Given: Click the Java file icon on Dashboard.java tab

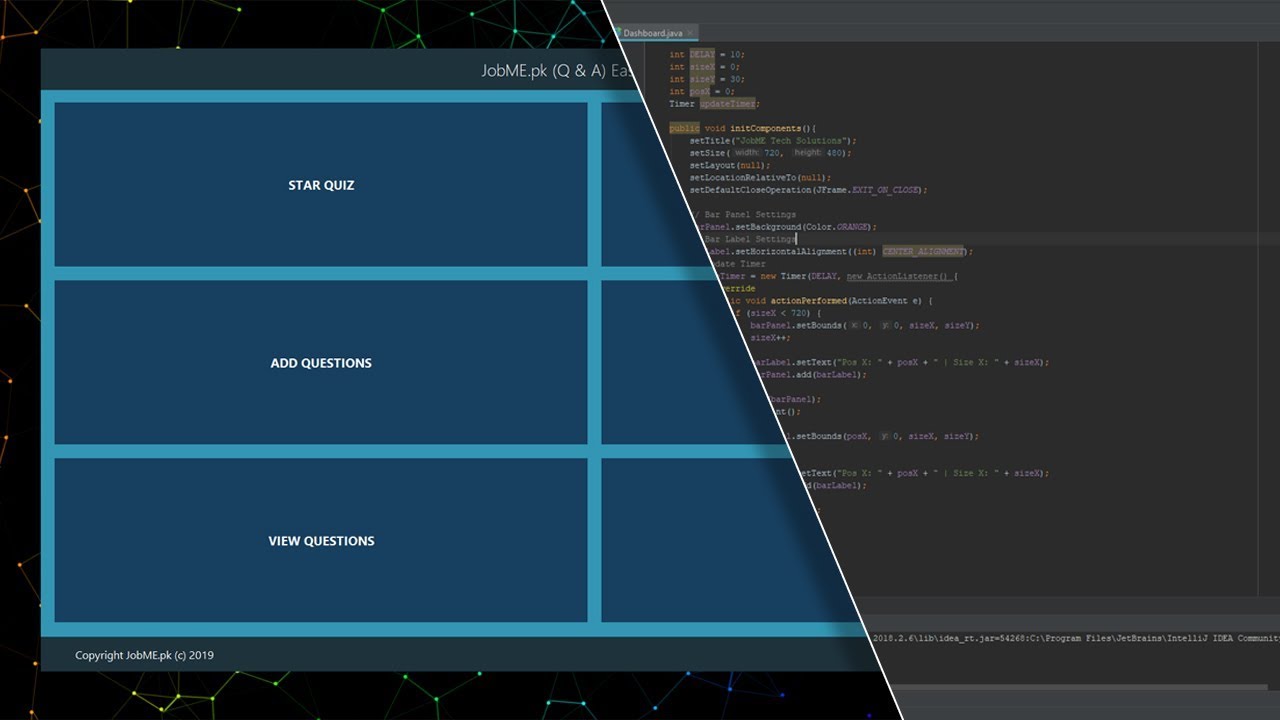Looking at the screenshot, I should (618, 33).
